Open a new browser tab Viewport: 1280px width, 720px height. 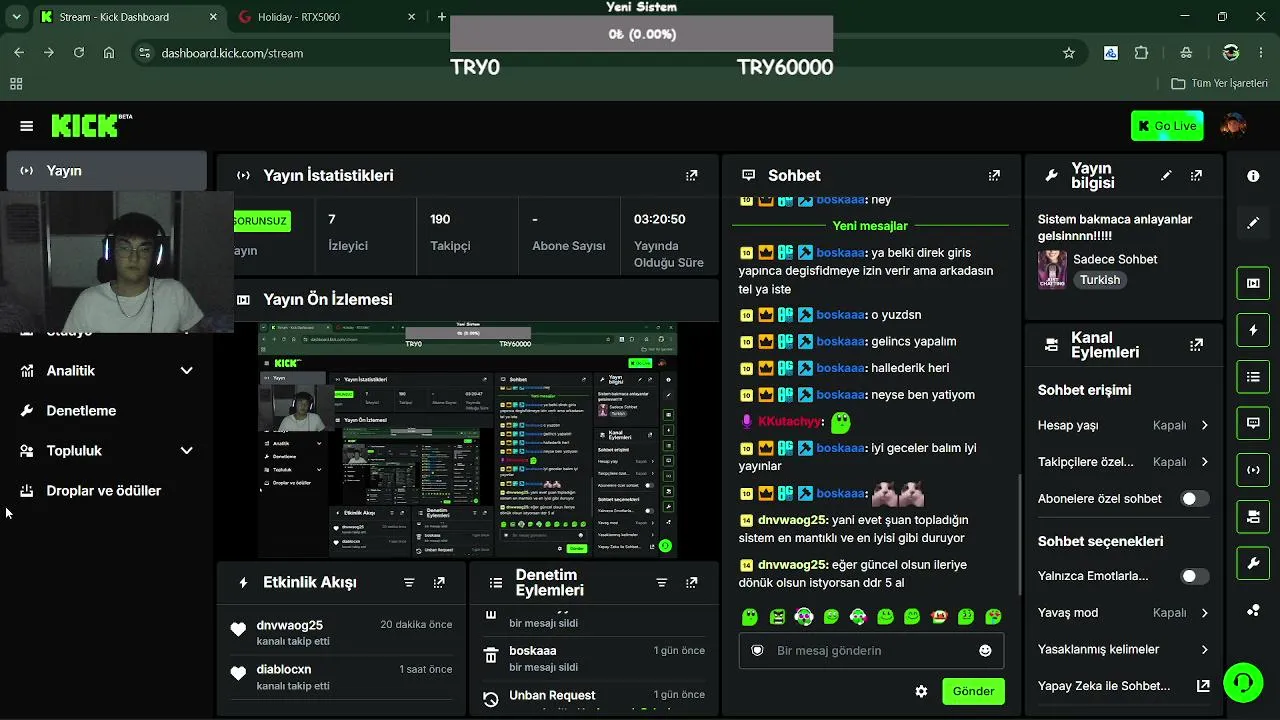click(x=442, y=17)
